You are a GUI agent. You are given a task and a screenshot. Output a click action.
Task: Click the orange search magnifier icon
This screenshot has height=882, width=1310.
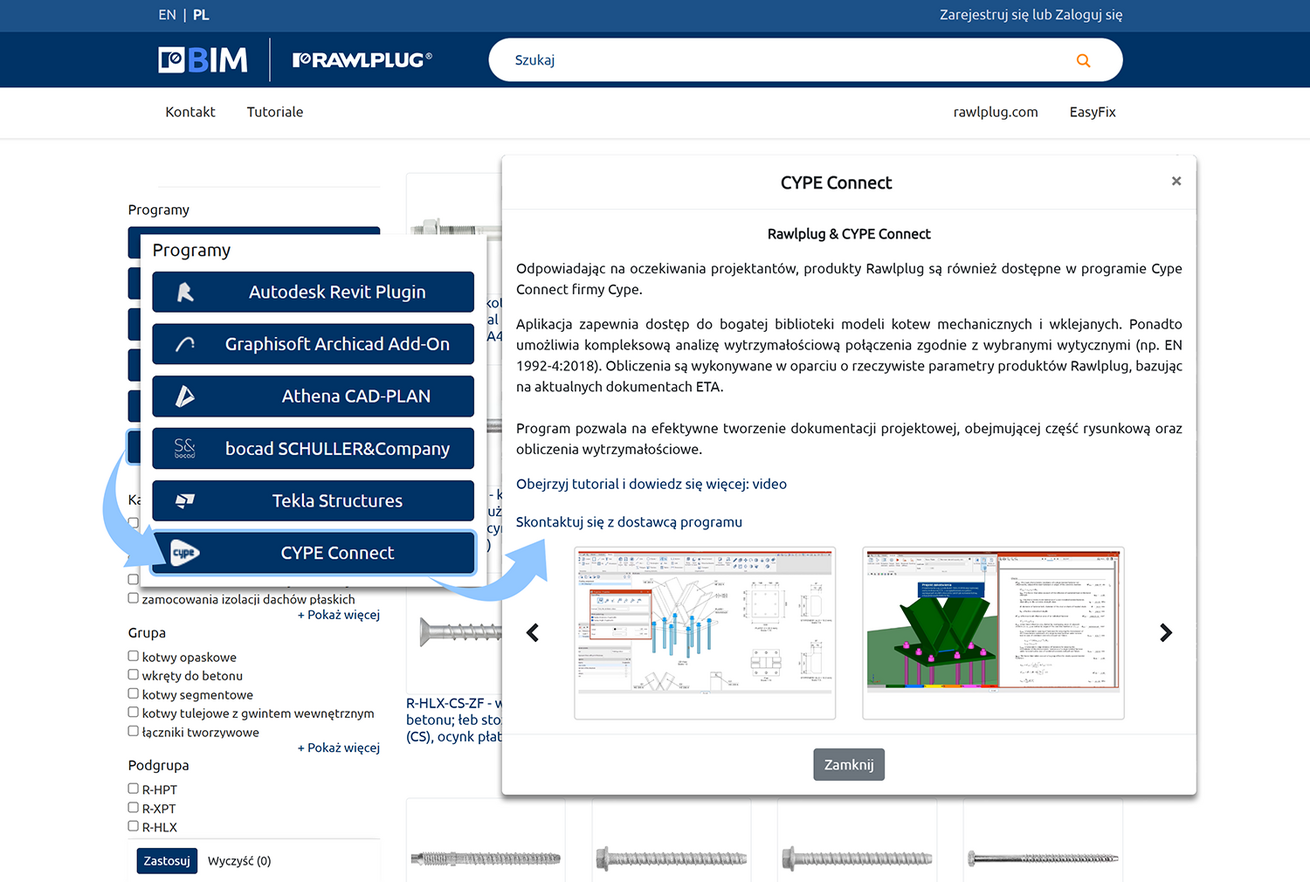pos(1083,60)
